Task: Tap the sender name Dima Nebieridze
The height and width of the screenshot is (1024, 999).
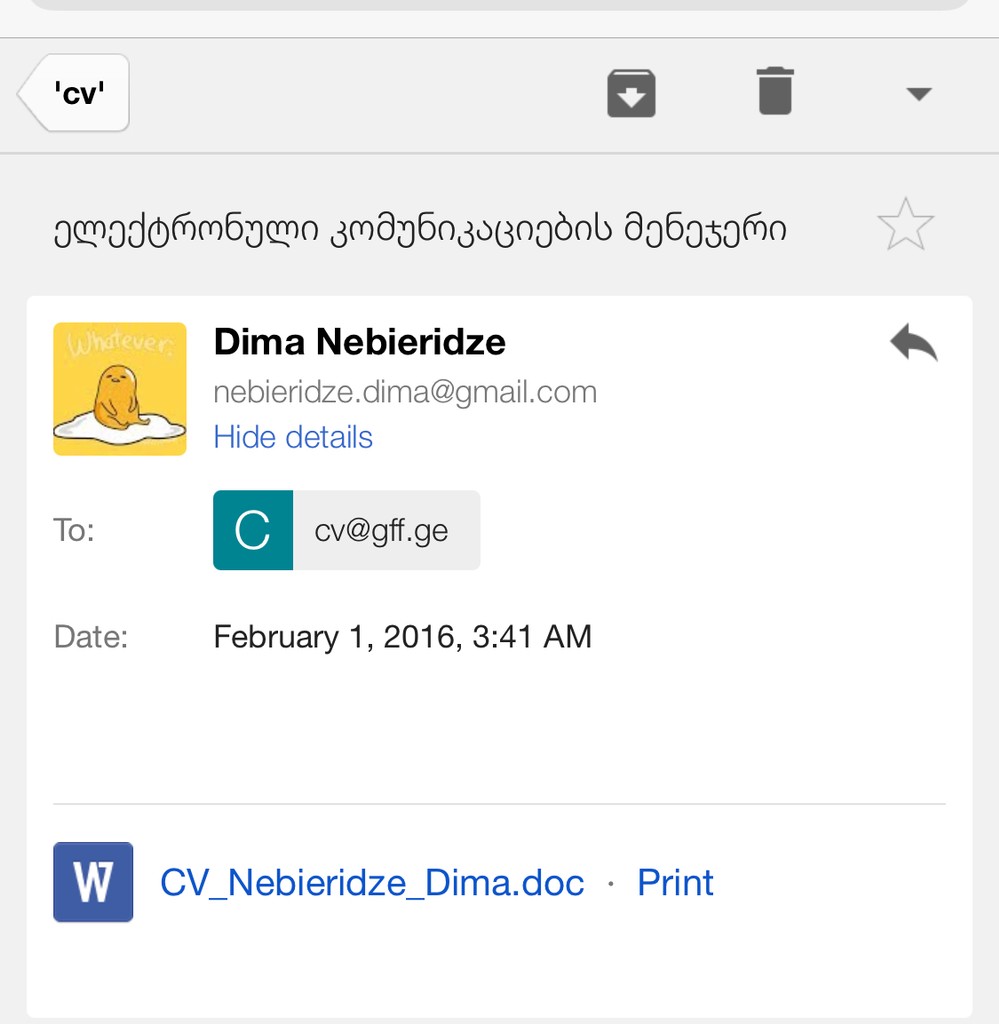Action: (x=359, y=342)
